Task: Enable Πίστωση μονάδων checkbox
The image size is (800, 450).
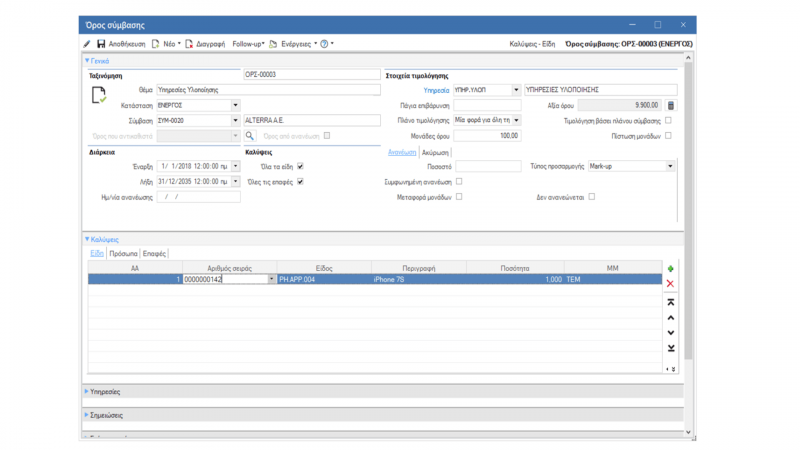Action: point(668,136)
